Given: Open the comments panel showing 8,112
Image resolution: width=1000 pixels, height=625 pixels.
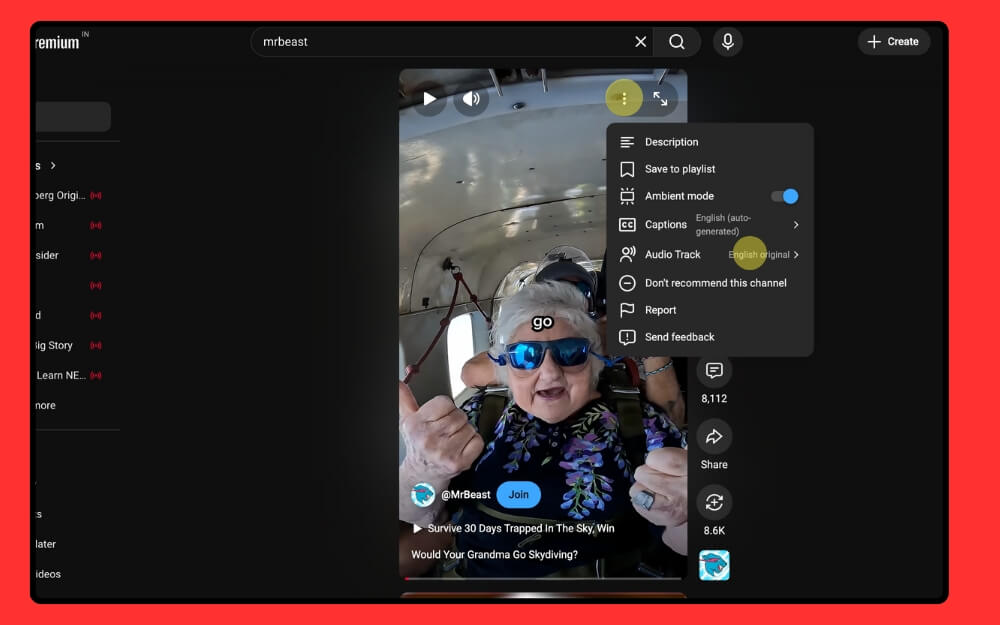Looking at the screenshot, I should tap(714, 371).
